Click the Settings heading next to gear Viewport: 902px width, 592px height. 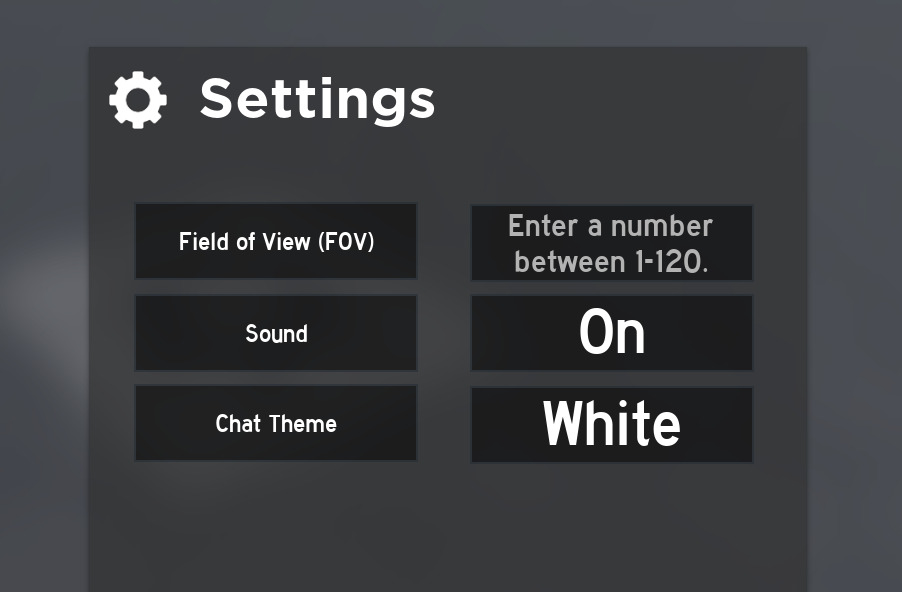pyautogui.click(x=317, y=99)
